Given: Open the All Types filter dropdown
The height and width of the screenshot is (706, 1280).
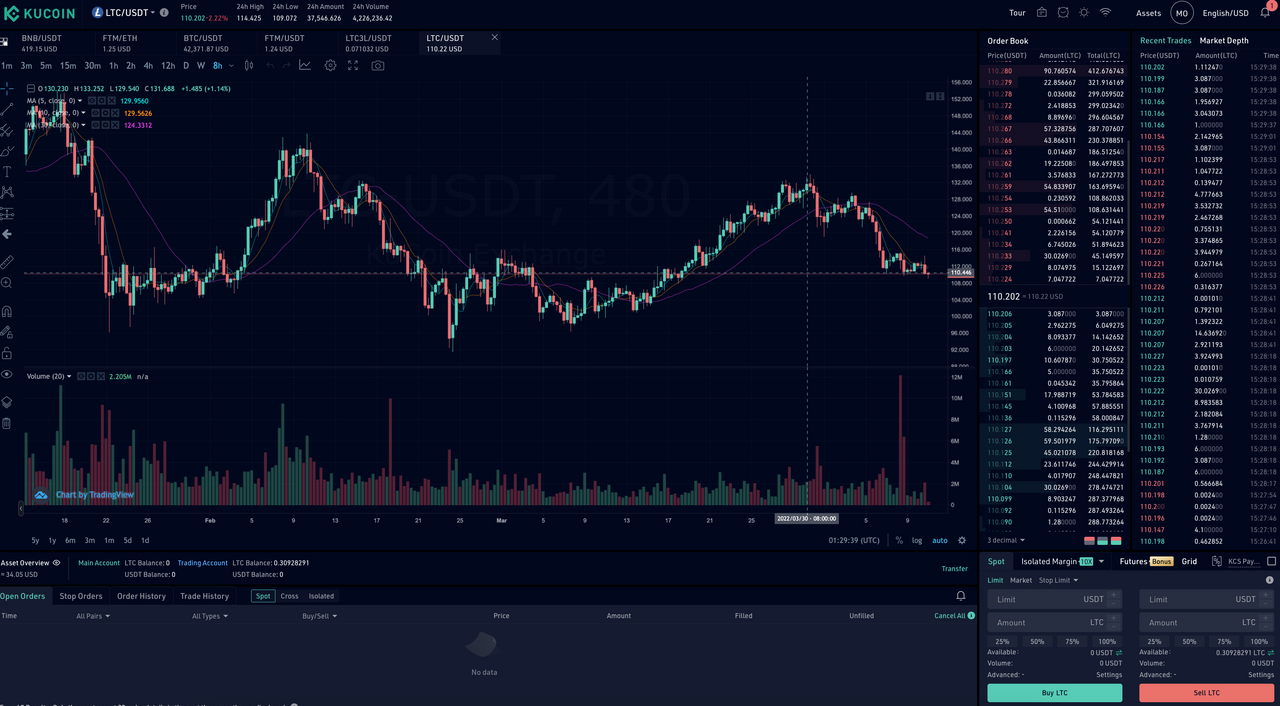Looking at the screenshot, I should pos(210,616).
